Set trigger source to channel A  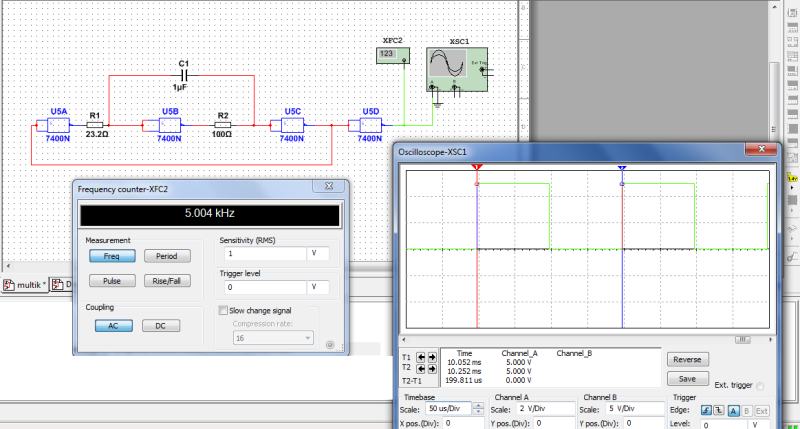(x=733, y=411)
